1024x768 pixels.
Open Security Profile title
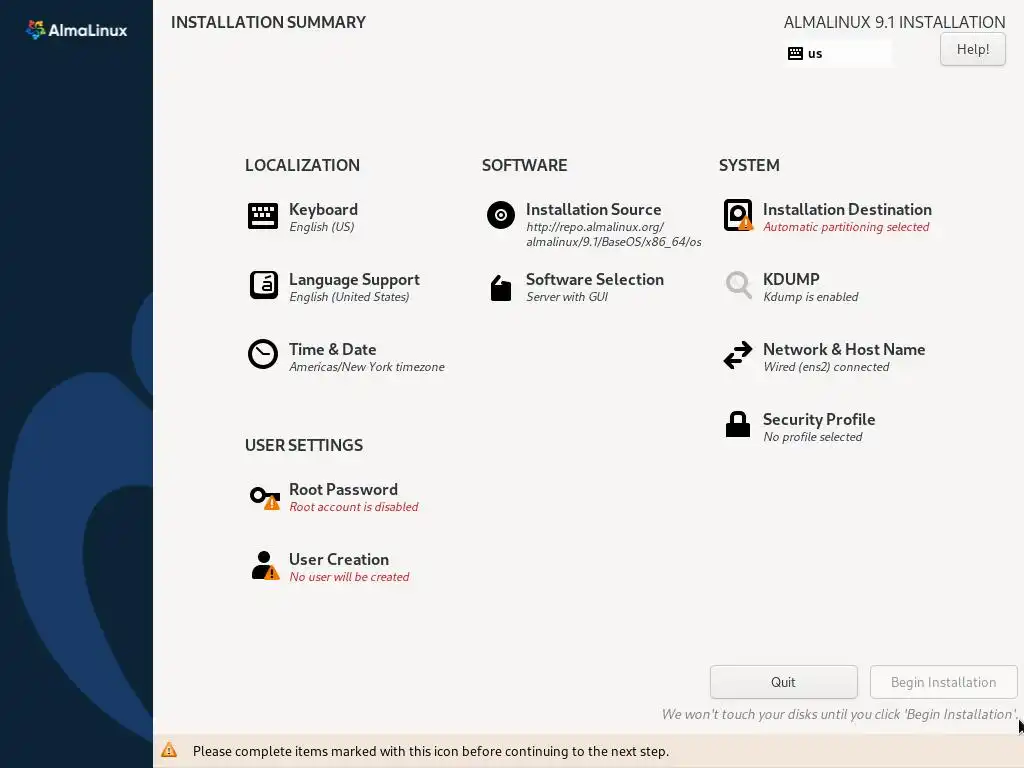pos(819,419)
